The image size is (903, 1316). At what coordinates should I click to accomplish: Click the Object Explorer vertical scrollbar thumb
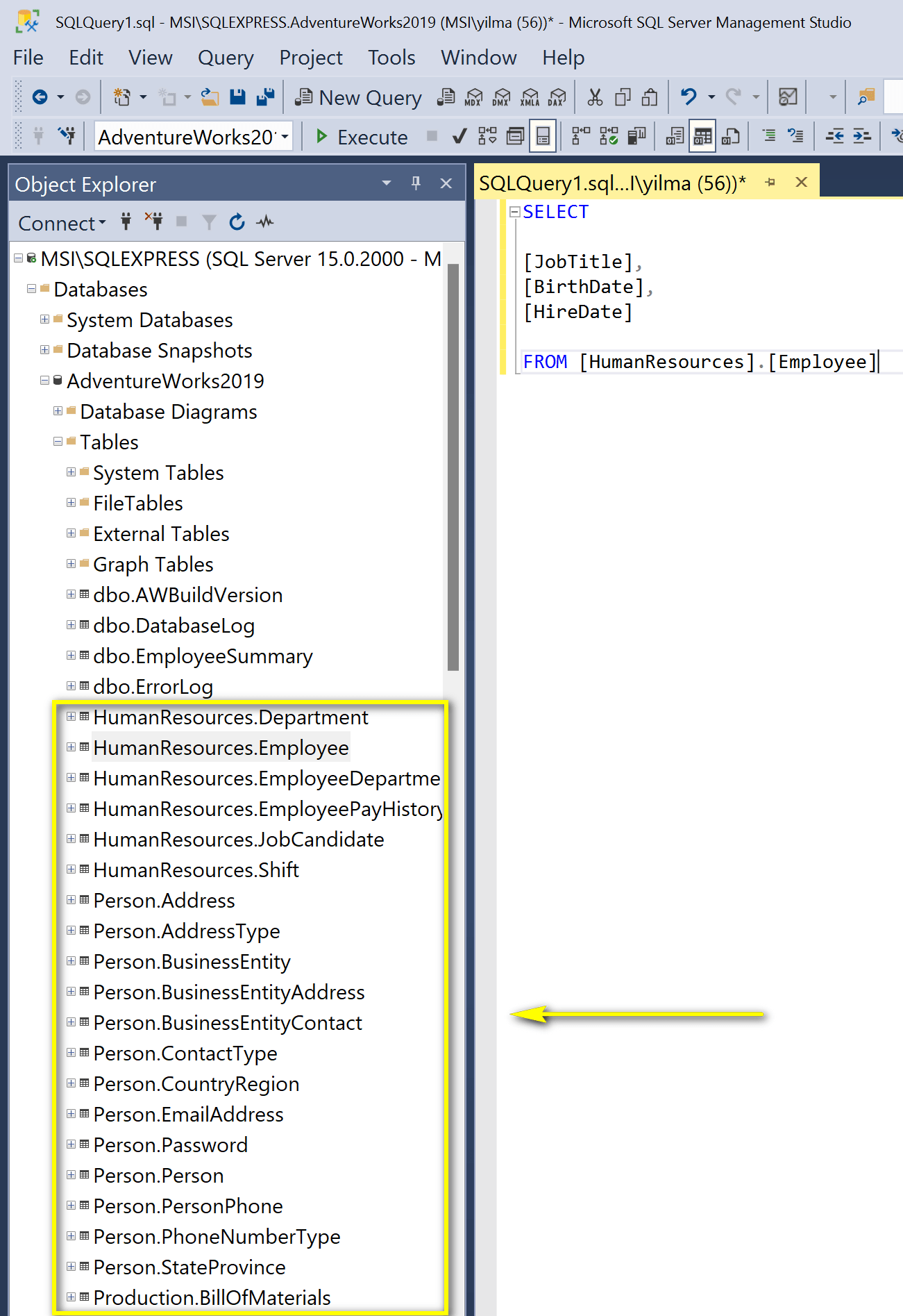(x=453, y=467)
